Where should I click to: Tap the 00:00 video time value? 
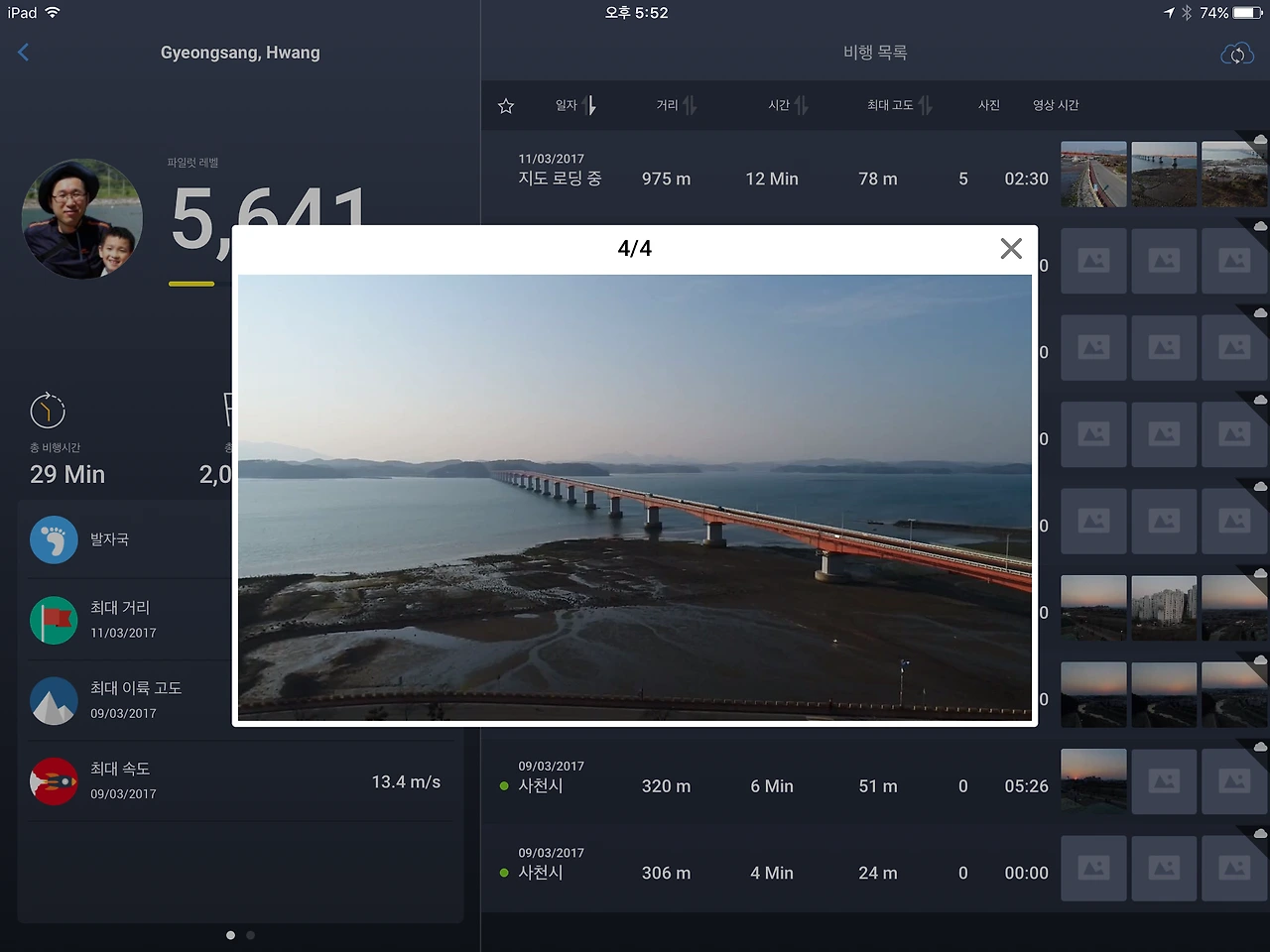[1026, 874]
